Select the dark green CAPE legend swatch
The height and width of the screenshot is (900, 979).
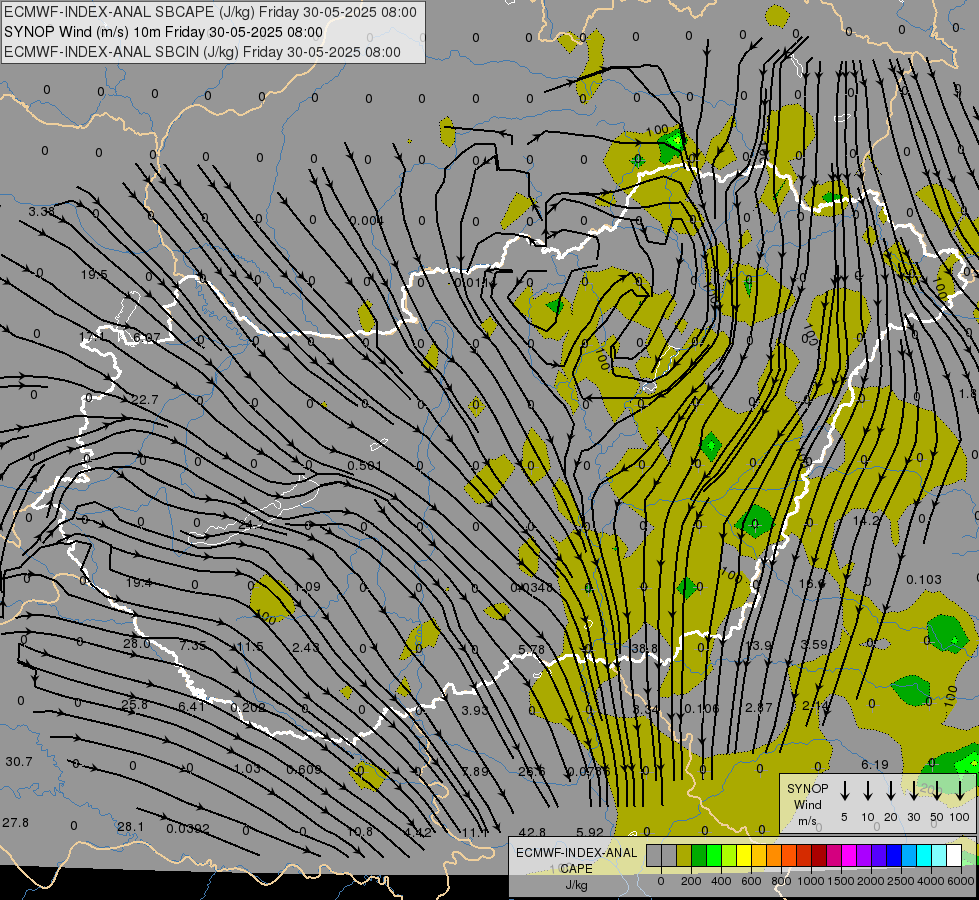coord(699,856)
